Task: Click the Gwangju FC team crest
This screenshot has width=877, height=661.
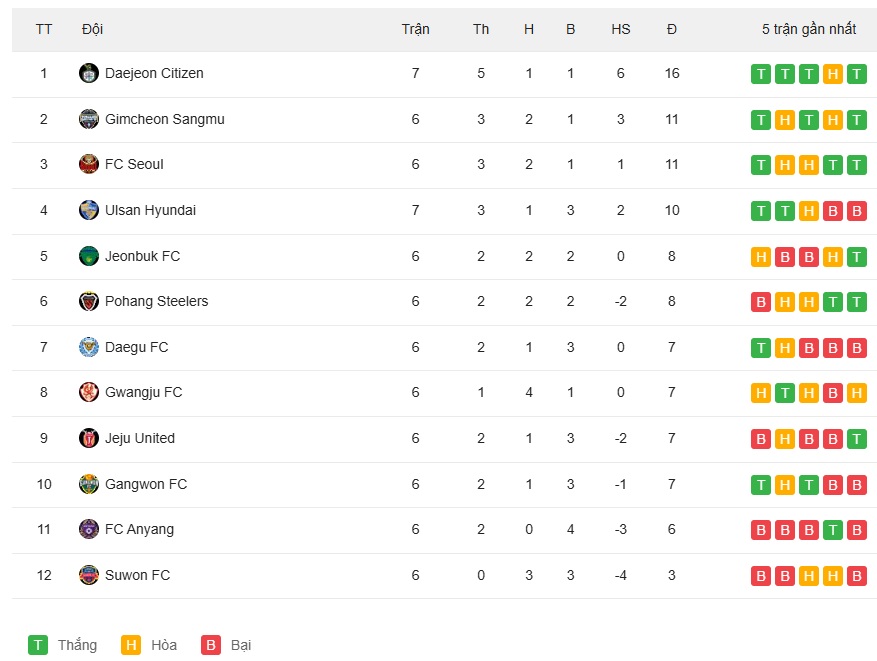Action: pyautogui.click(x=88, y=393)
